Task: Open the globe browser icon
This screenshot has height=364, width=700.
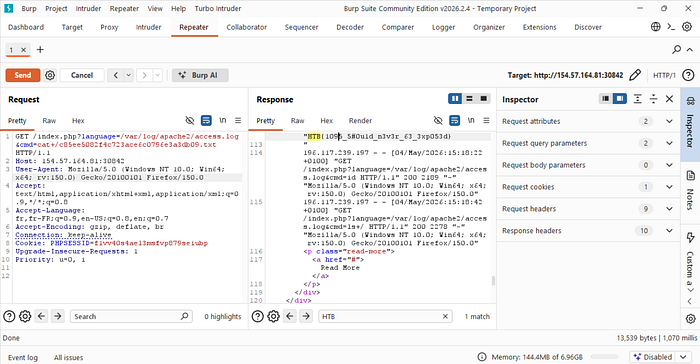Action: click(x=655, y=27)
